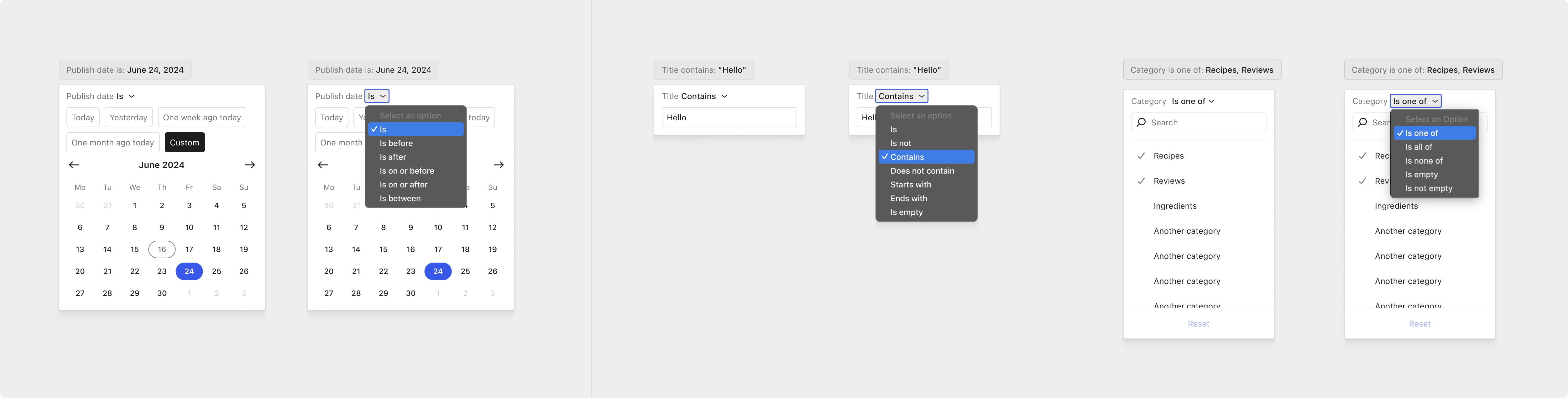1568x398 pixels.
Task: Open highlighted Contains dropdown in second Title panel
Action: (x=902, y=96)
